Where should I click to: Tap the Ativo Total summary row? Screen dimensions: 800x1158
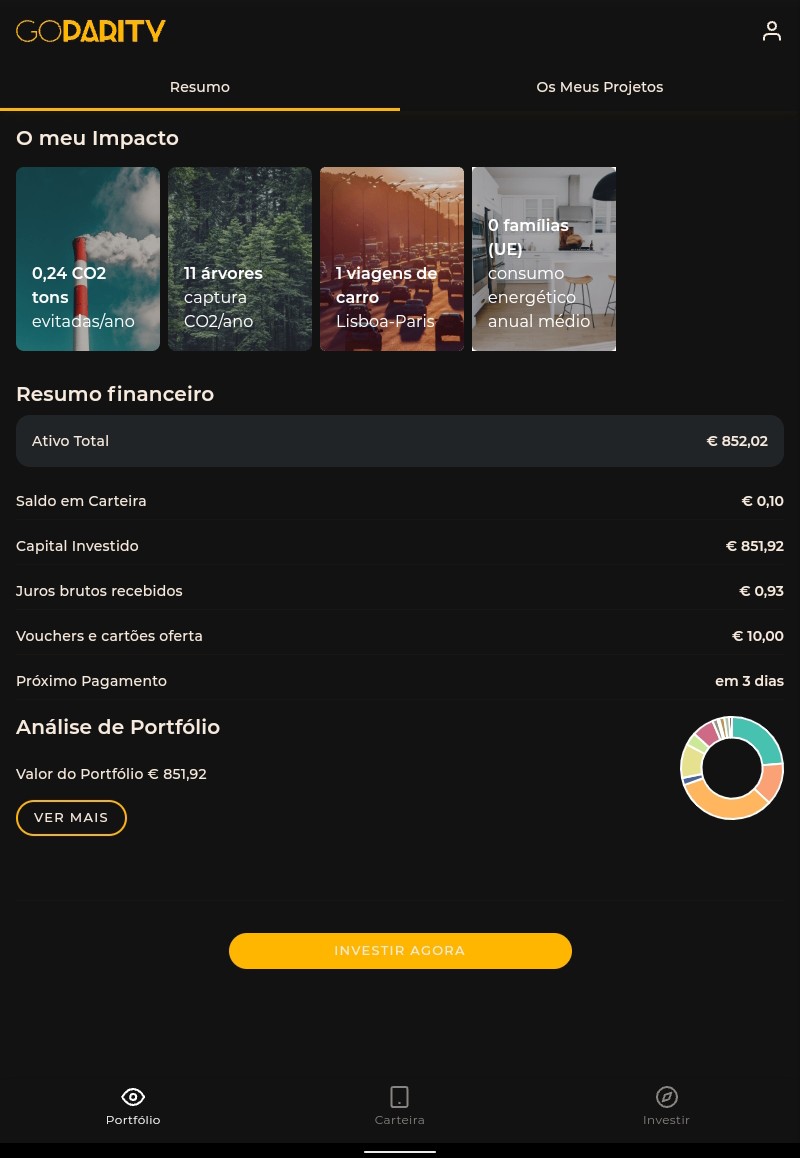click(x=400, y=441)
